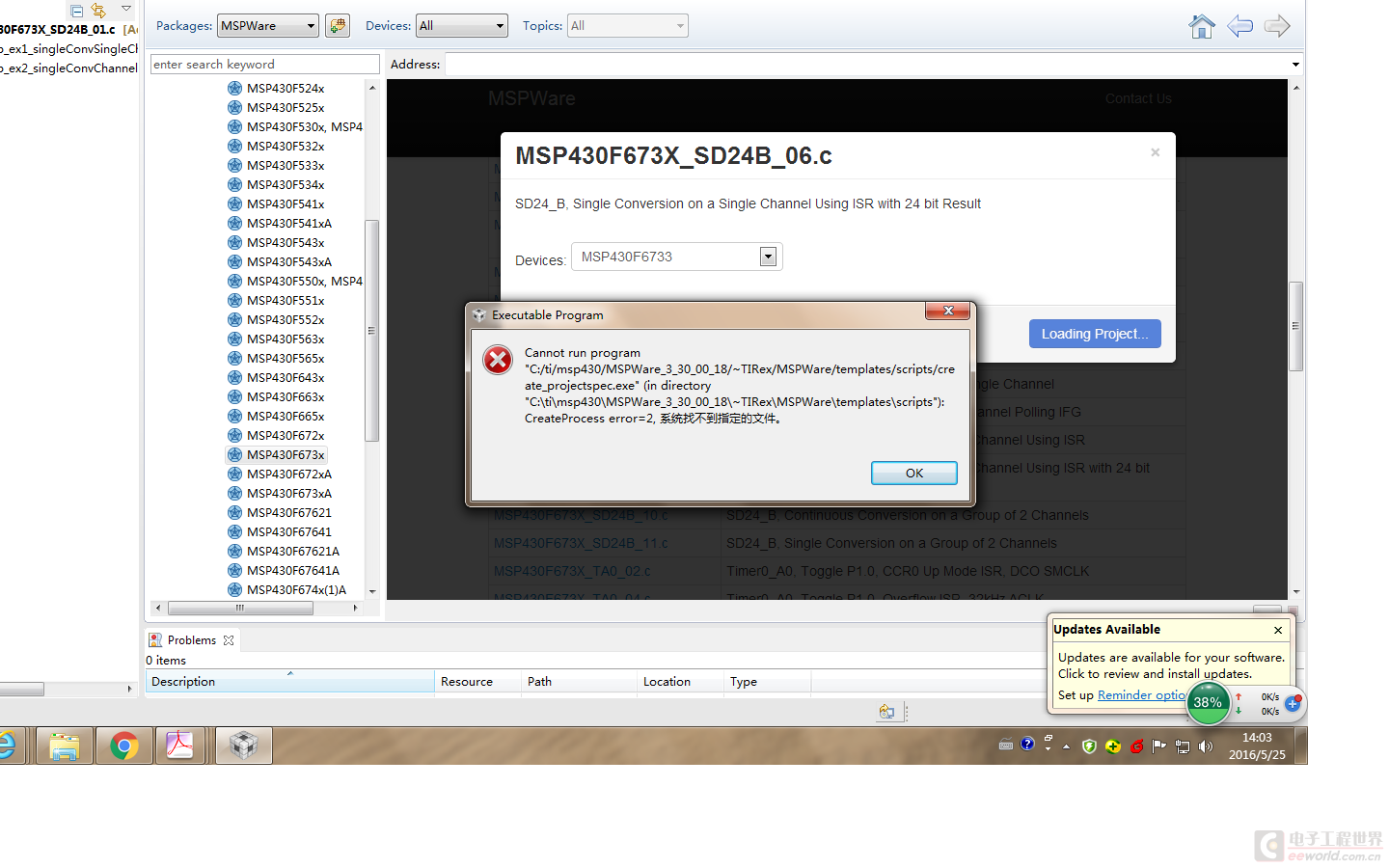Open the Devices filter dropdown set to All
This screenshot has height=868, width=1389.
point(462,26)
